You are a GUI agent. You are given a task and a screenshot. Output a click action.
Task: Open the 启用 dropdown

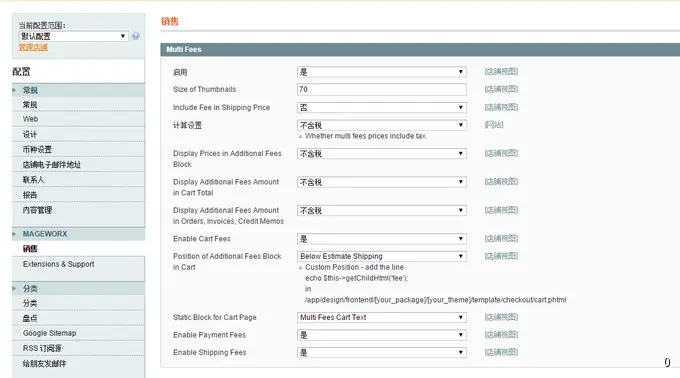click(x=382, y=72)
